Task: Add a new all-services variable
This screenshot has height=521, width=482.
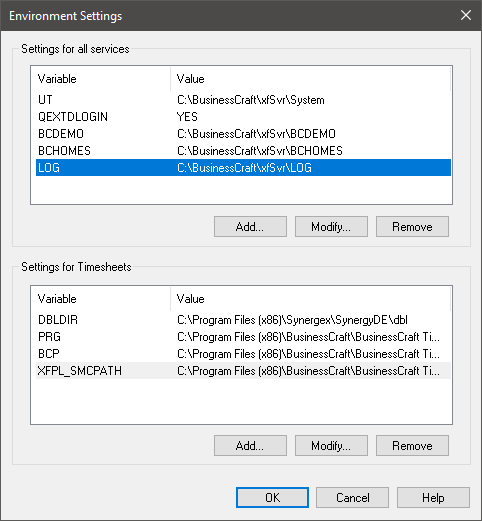Action: tap(250, 227)
